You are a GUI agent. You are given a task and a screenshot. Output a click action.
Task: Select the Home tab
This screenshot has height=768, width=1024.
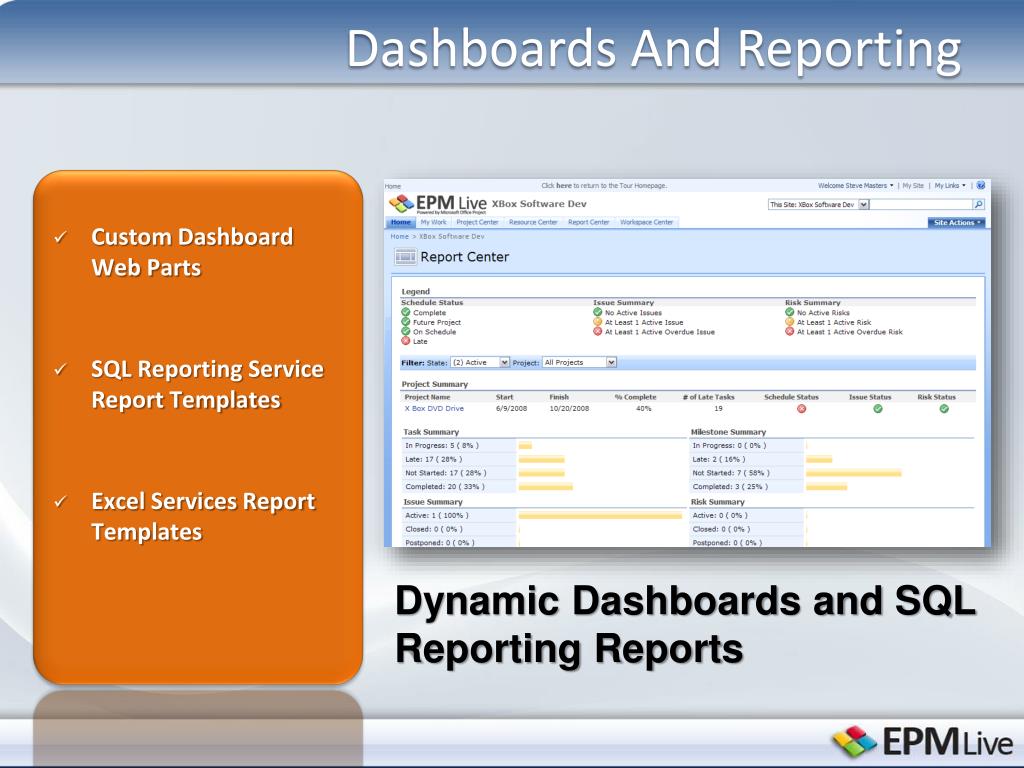pyautogui.click(x=401, y=223)
